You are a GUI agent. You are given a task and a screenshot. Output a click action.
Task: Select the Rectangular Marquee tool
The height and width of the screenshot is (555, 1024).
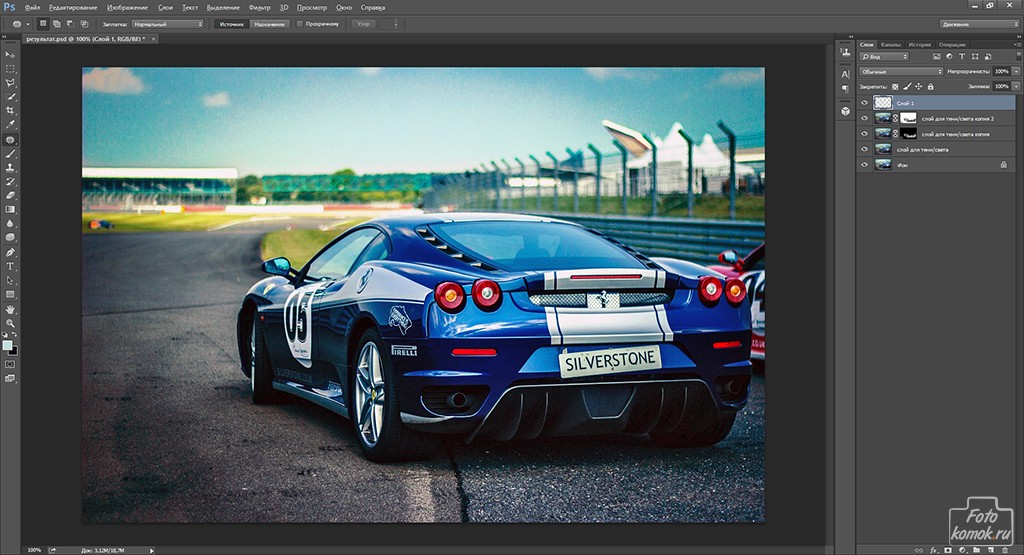[10, 69]
